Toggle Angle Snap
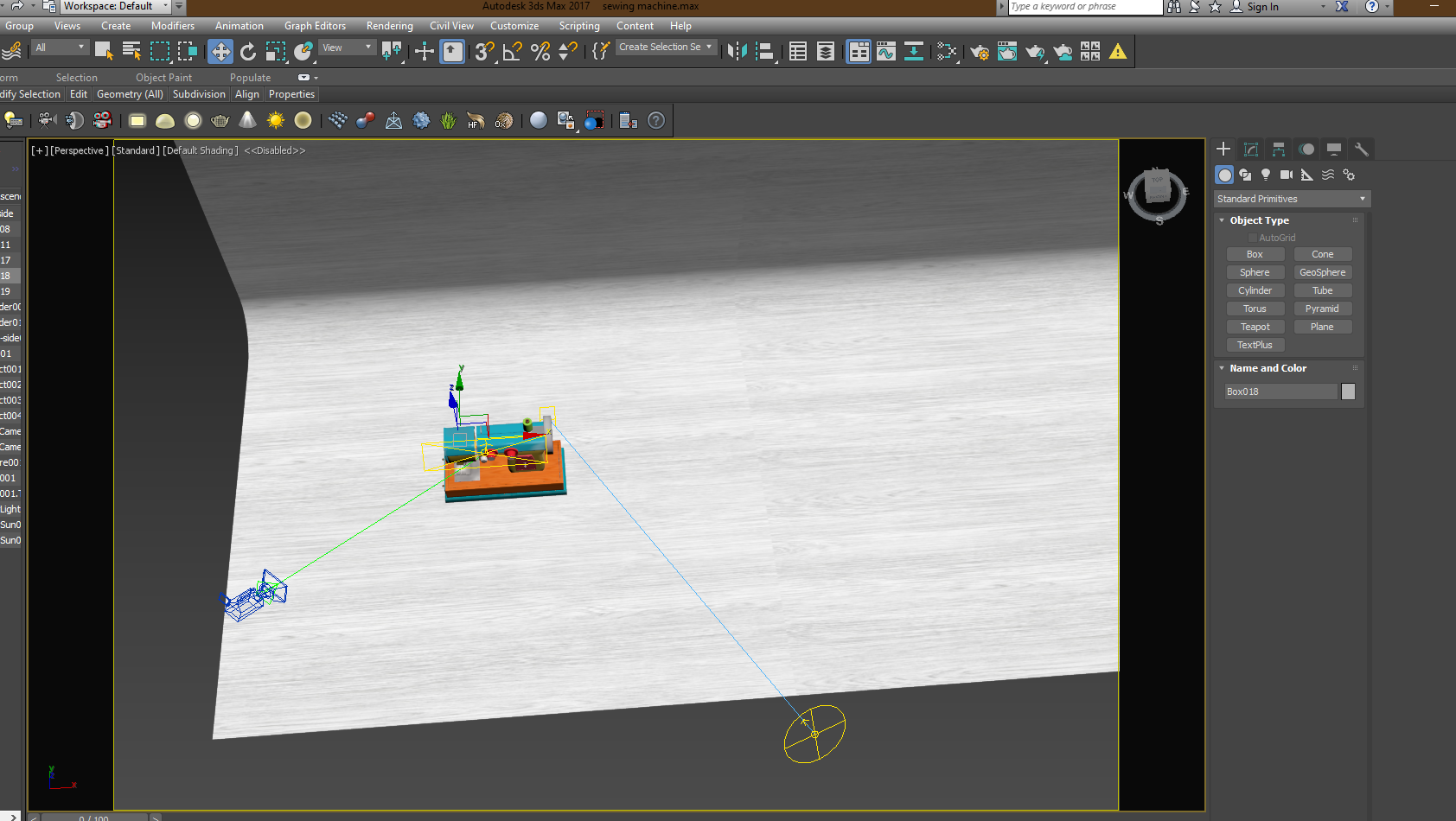This screenshot has height=821, width=1456. click(x=512, y=52)
